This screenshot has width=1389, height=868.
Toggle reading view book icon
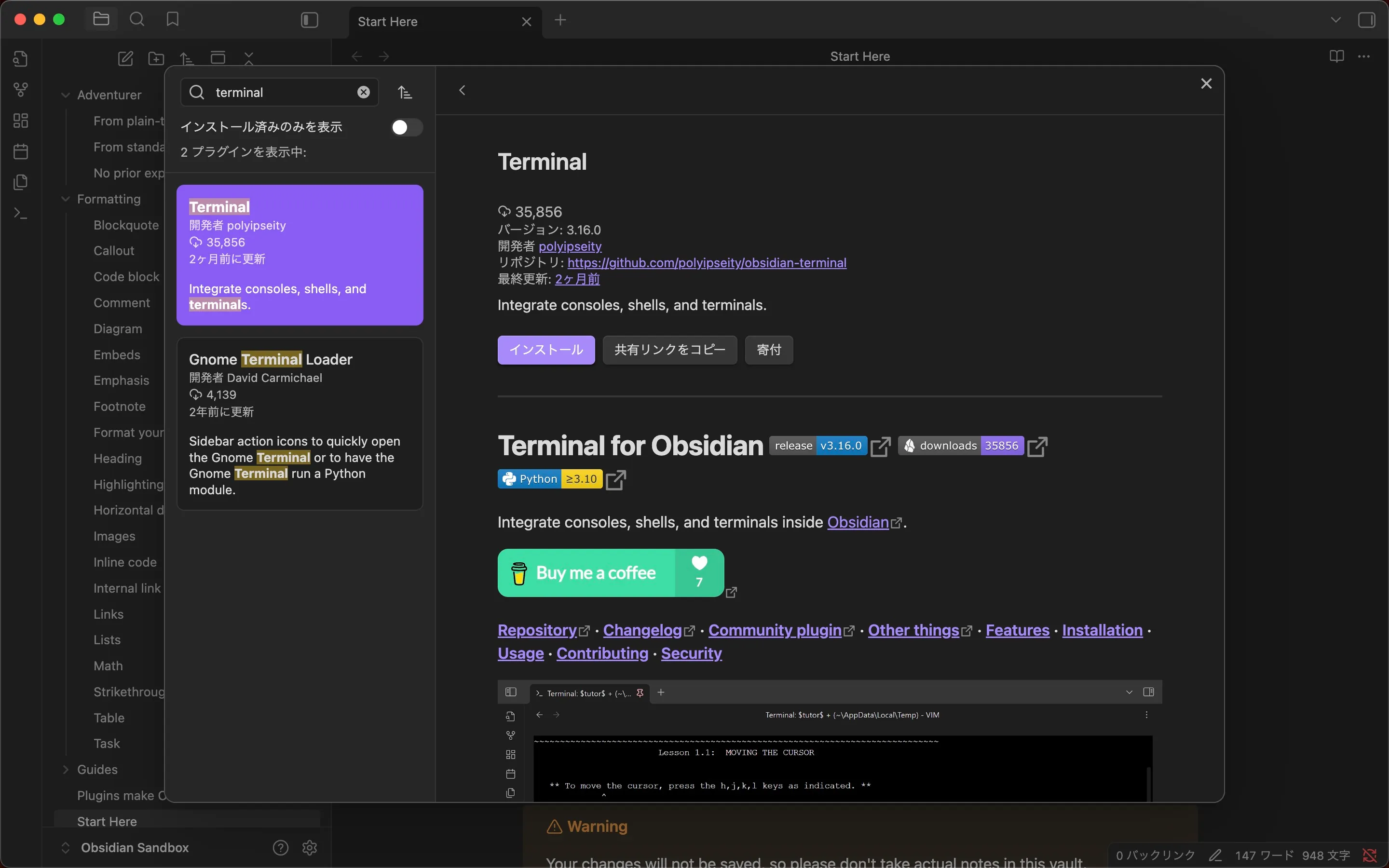(x=1336, y=56)
